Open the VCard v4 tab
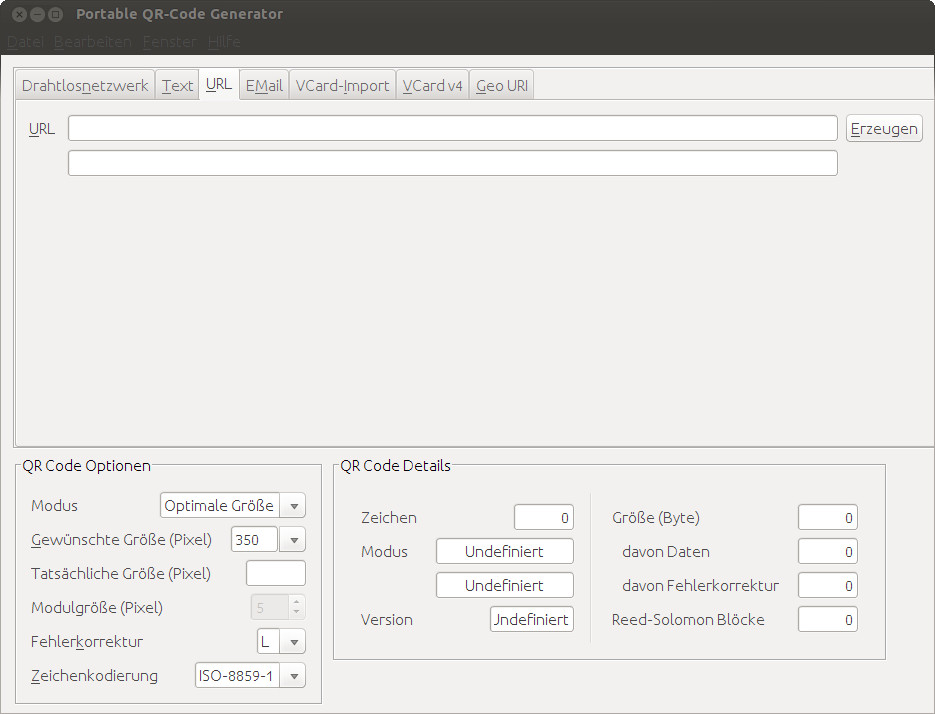The width and height of the screenshot is (935, 714). coord(432,86)
